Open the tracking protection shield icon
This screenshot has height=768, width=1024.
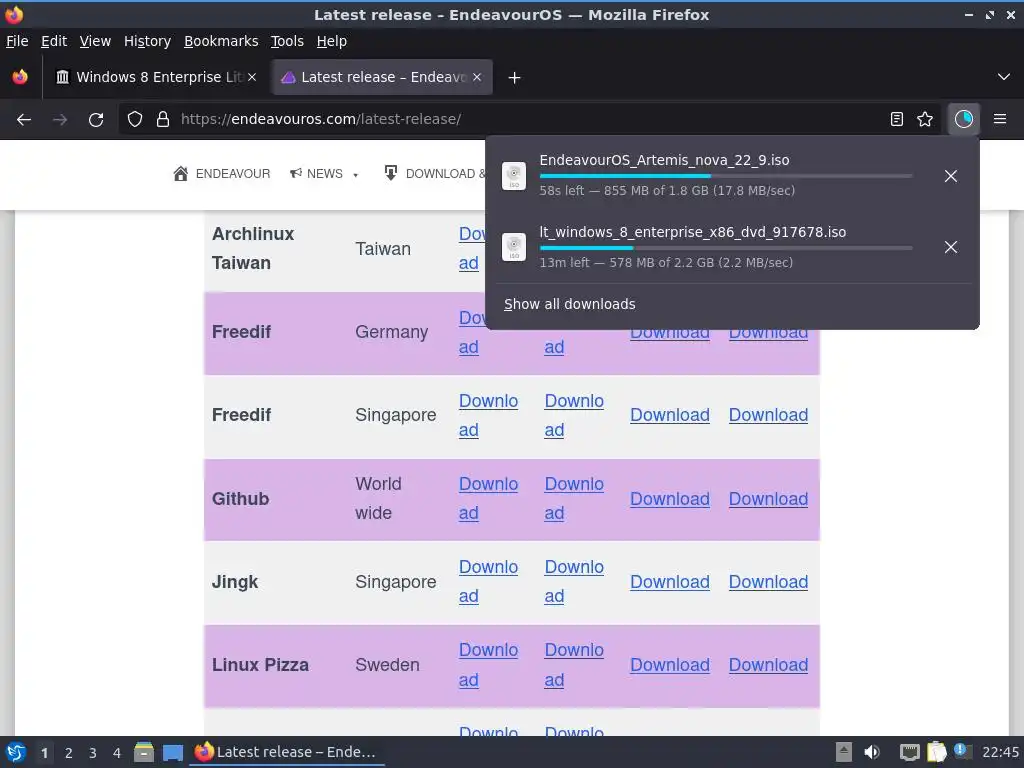(135, 120)
